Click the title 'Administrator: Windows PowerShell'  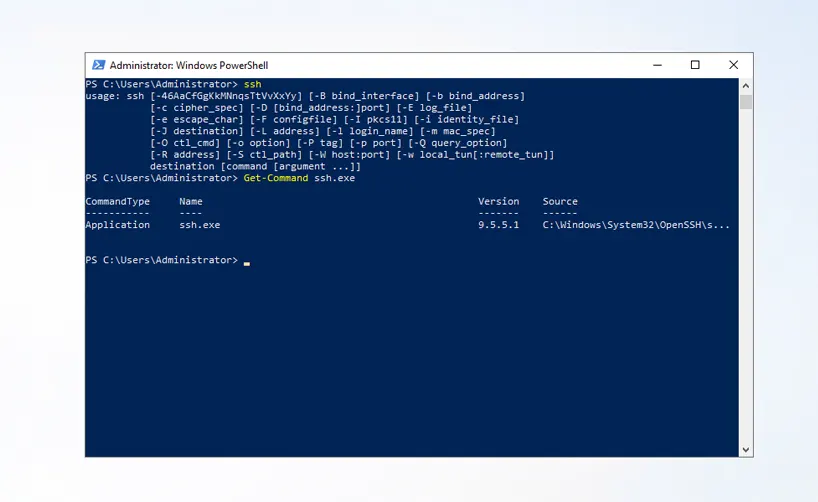click(x=189, y=65)
